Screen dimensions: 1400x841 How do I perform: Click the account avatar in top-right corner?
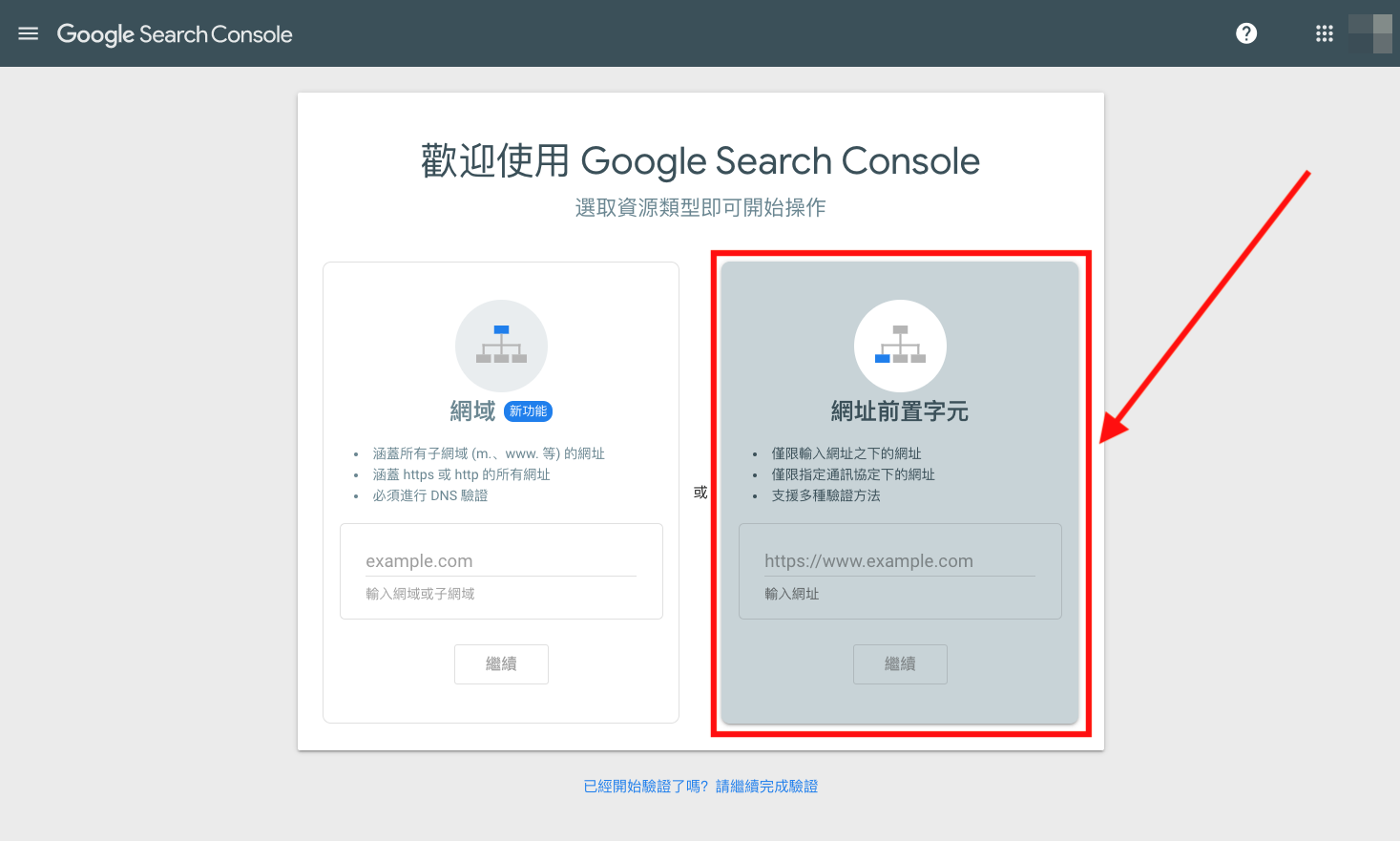(1371, 33)
